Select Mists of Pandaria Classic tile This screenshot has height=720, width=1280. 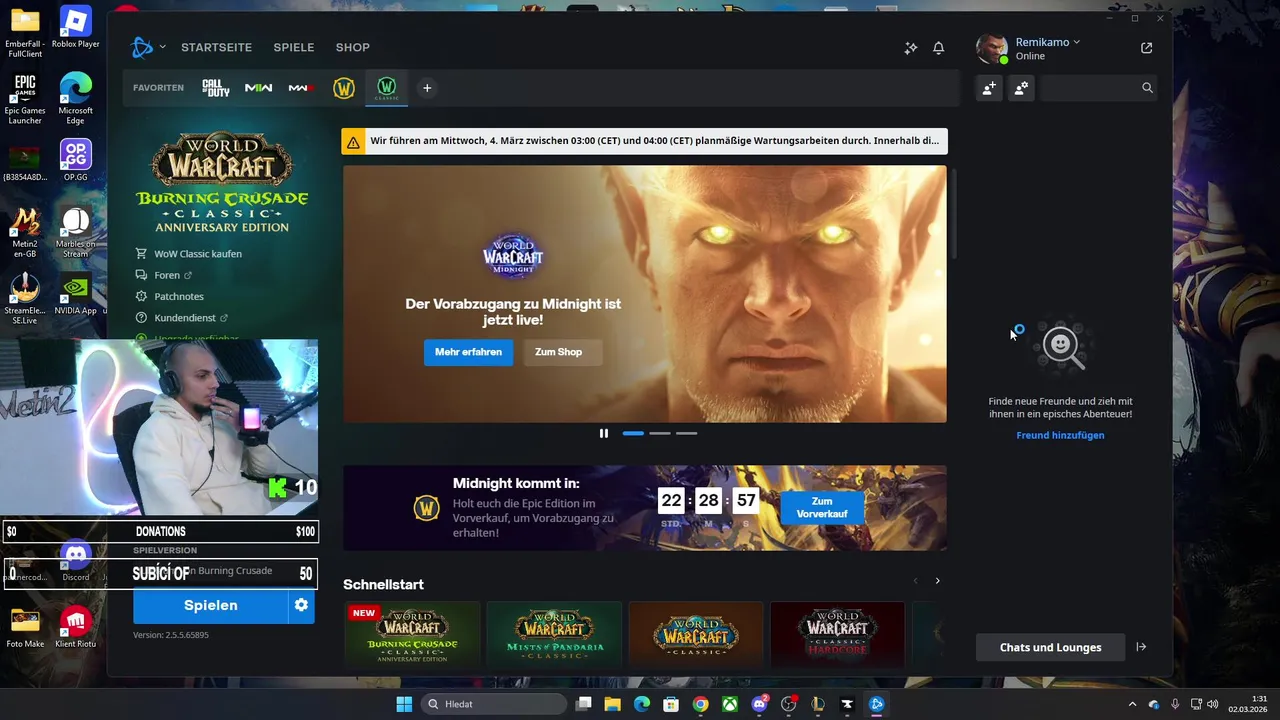tap(554, 636)
